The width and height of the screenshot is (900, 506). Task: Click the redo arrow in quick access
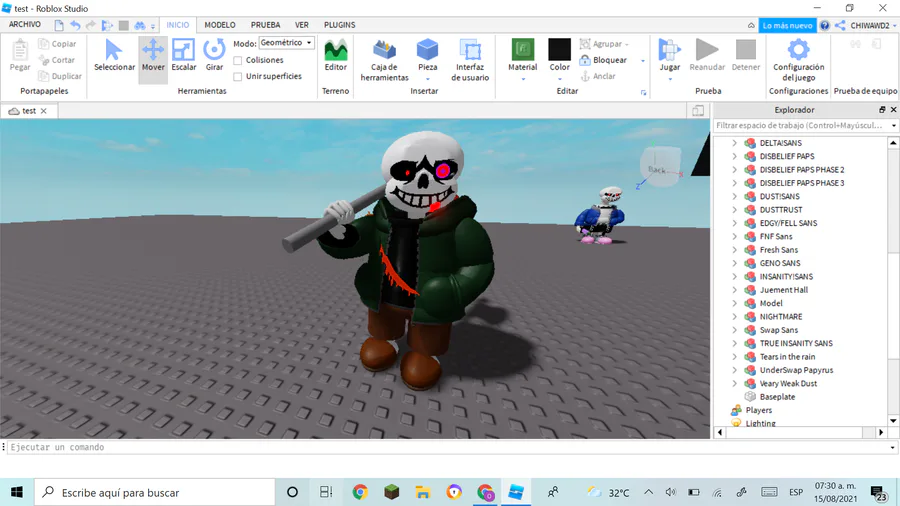pyautogui.click(x=91, y=25)
